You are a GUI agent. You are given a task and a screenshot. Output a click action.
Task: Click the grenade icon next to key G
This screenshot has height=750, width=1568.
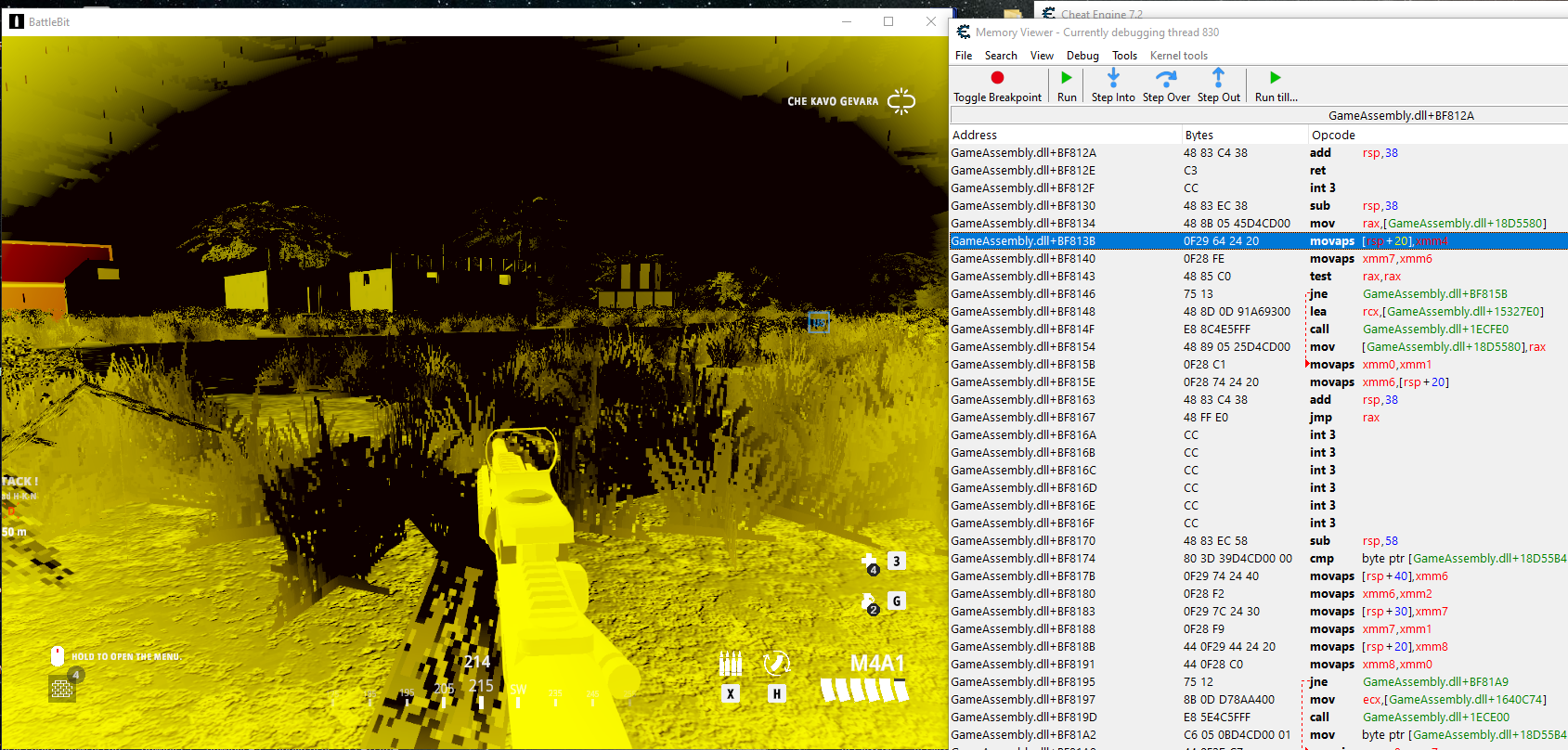tap(870, 603)
